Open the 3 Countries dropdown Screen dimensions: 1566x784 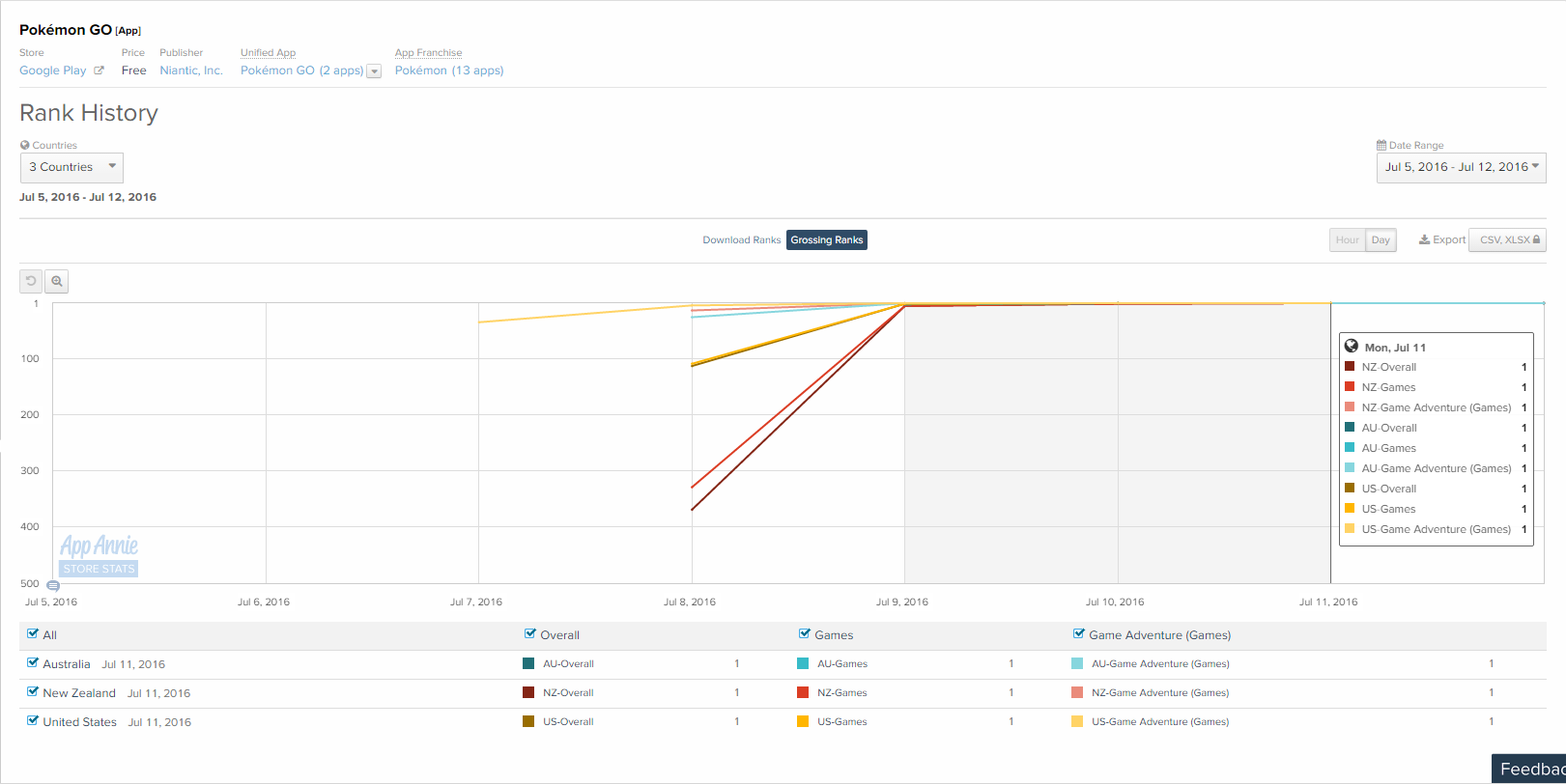coord(71,167)
